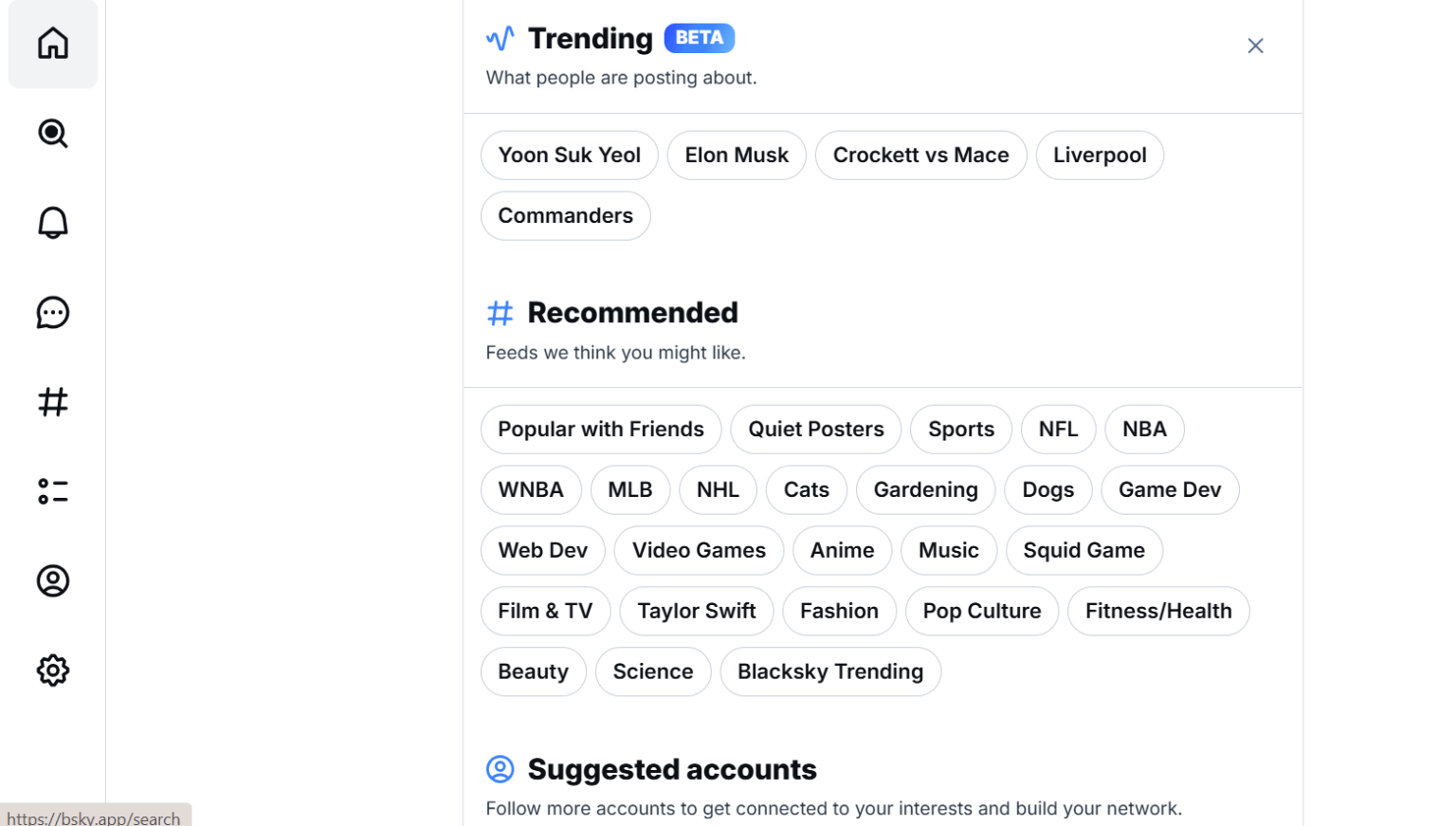The height and width of the screenshot is (826, 1456).
Task: Open the "Blacksky Trending" feed
Action: (830, 671)
